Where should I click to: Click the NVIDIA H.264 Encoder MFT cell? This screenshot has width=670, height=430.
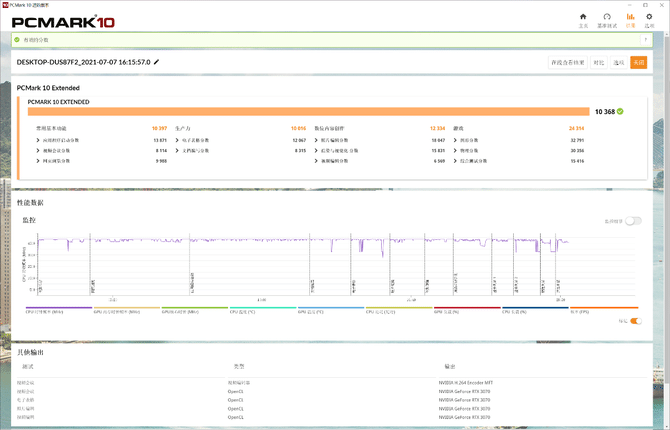[x=466, y=383]
